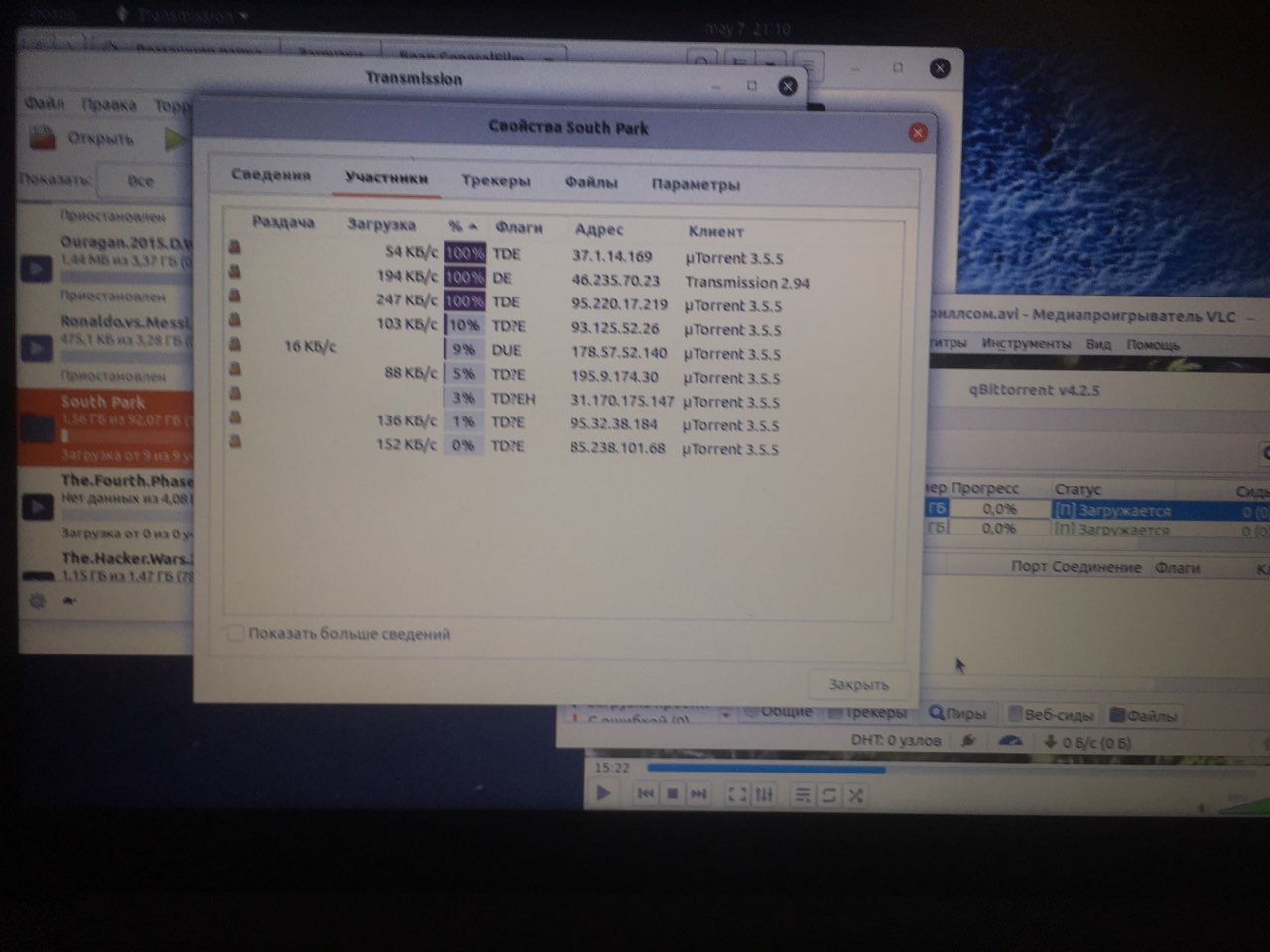Open the Трекеры tab in properties dialog
This screenshot has height=952, width=1270.
pos(495,180)
